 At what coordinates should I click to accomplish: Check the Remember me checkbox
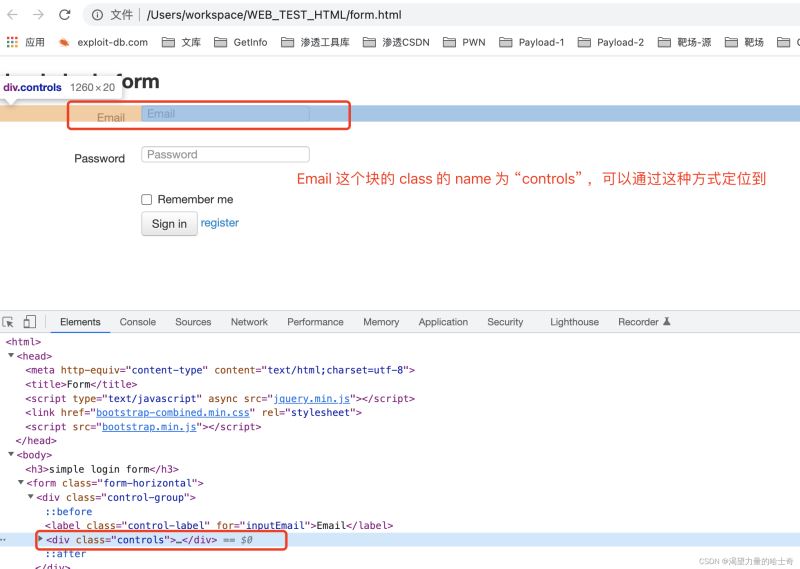coord(147,199)
